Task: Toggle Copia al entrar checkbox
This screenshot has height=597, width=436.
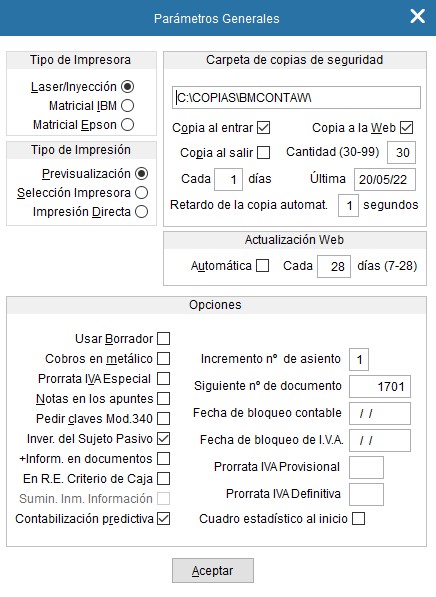Action: point(264,128)
